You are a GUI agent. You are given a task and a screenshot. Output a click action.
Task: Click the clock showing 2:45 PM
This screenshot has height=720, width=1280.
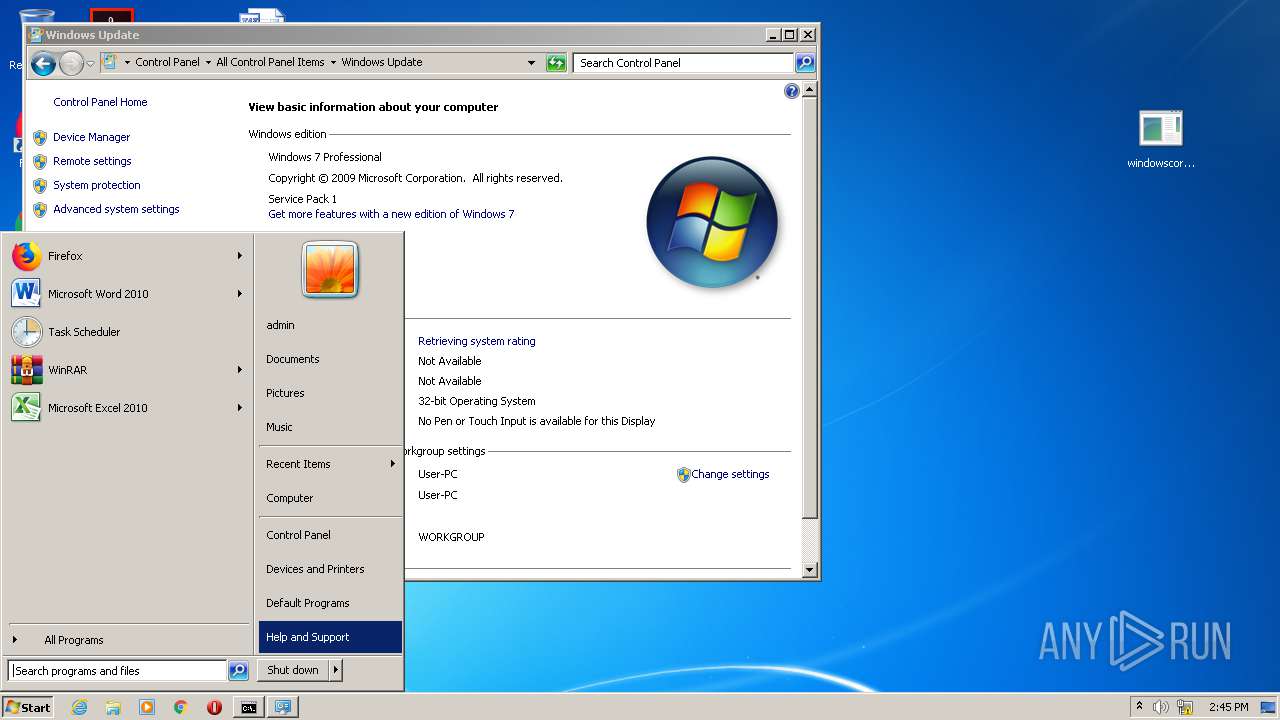(1229, 707)
